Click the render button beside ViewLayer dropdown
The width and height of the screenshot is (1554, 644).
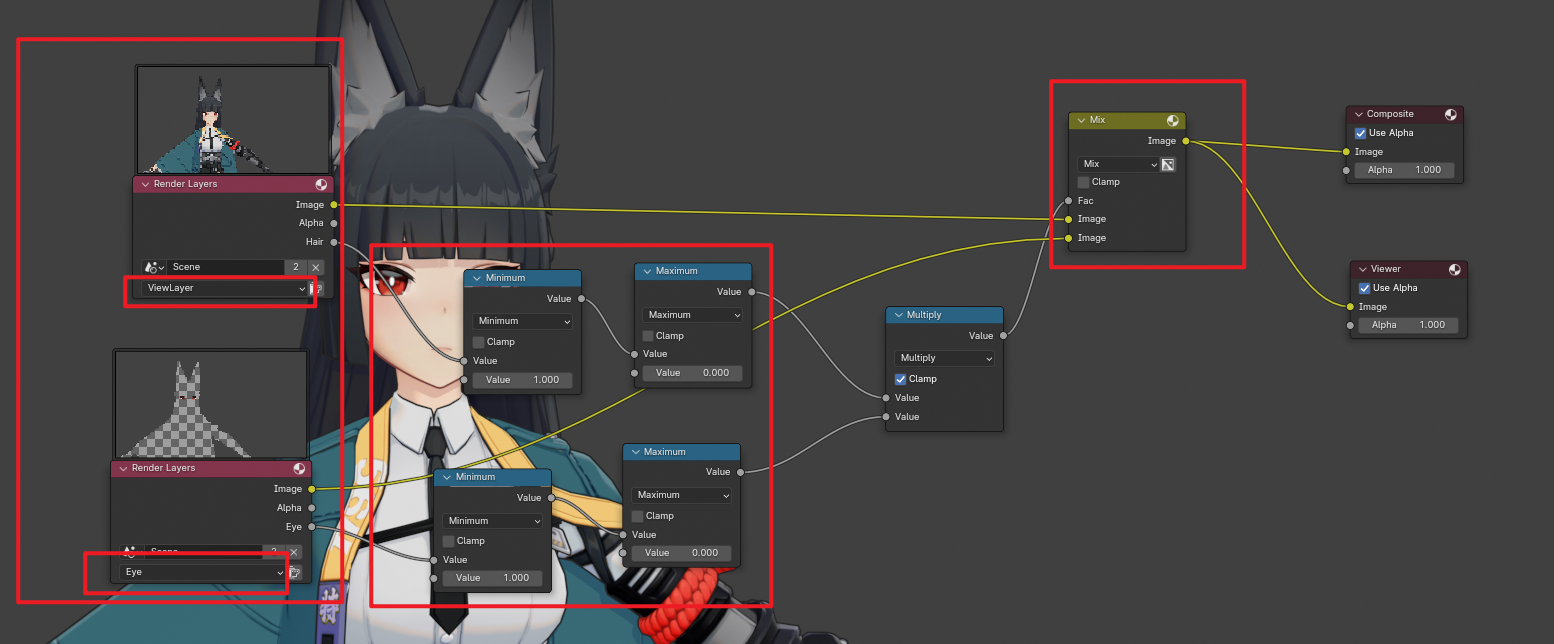tap(318, 288)
